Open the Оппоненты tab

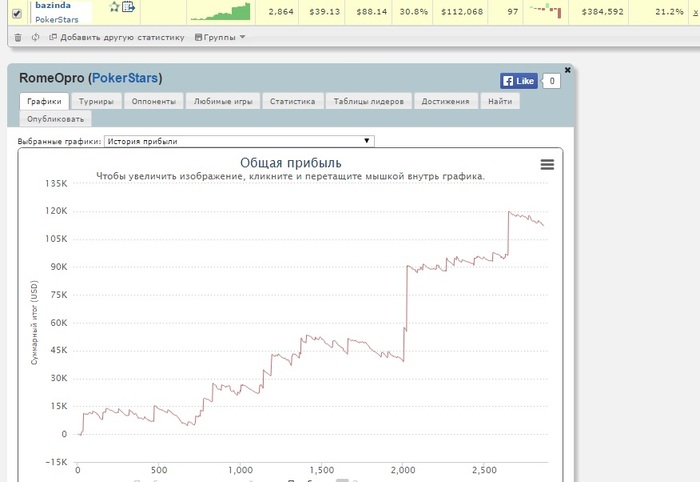[x=154, y=101]
